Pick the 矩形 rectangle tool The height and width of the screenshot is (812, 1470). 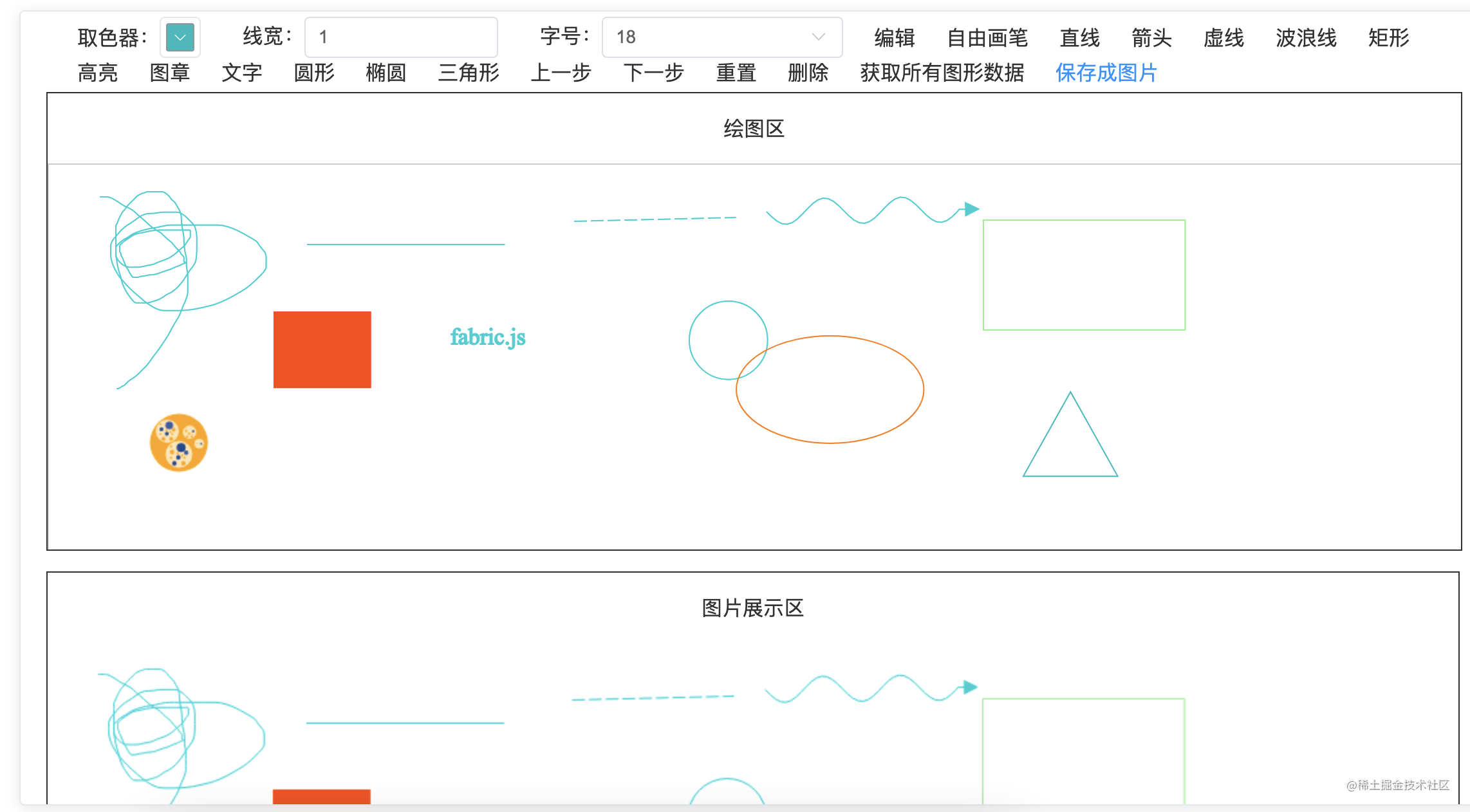point(1388,37)
